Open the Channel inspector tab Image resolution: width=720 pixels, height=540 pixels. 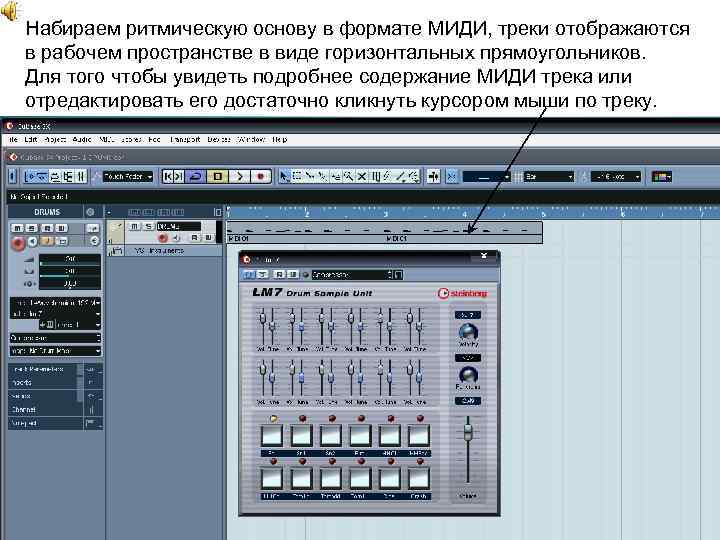point(46,409)
